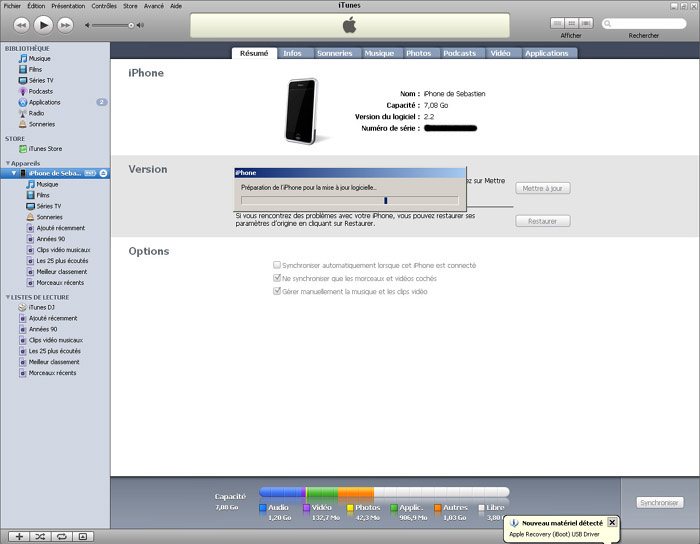Switch to grid view display button

[571, 23]
